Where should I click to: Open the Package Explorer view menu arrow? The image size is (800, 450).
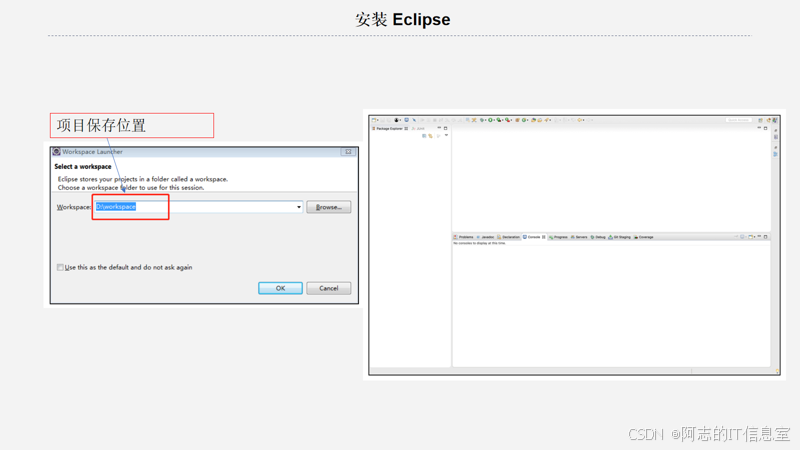tap(446, 135)
